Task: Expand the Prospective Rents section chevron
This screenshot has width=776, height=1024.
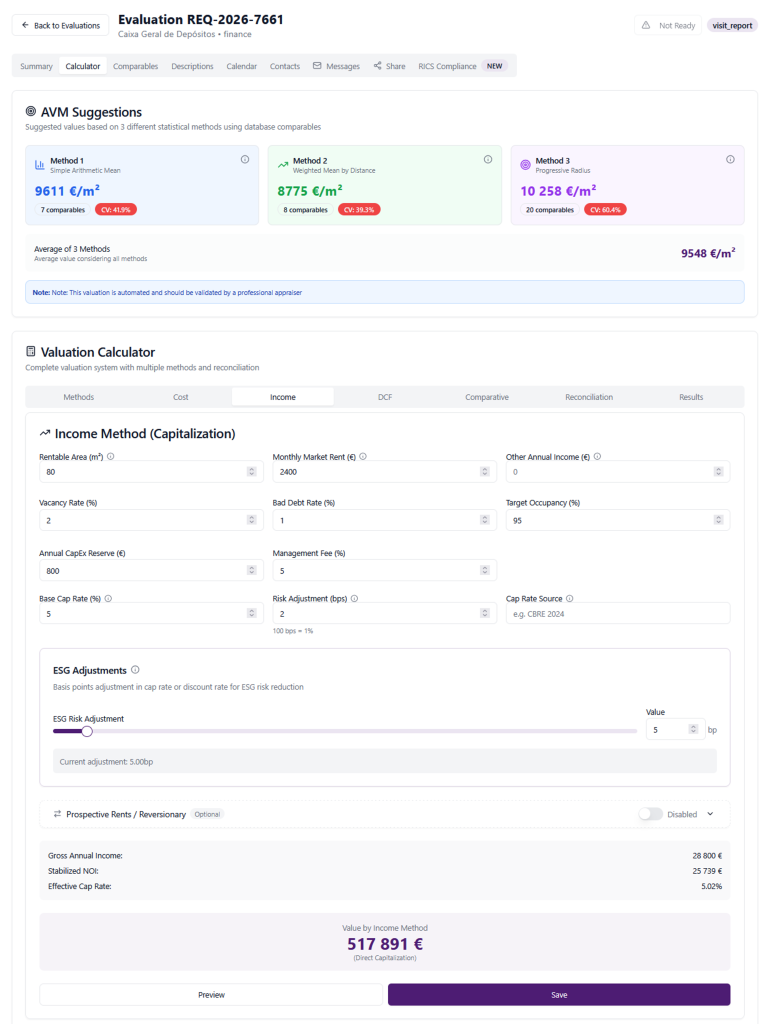Action: 710,814
